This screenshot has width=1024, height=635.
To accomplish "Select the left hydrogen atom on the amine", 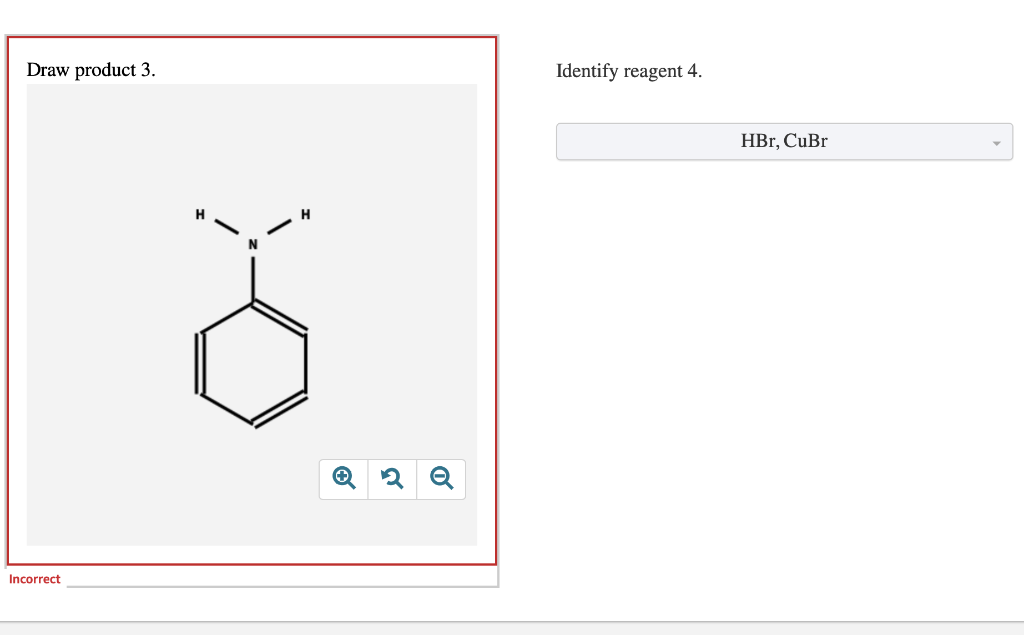I will (200, 214).
